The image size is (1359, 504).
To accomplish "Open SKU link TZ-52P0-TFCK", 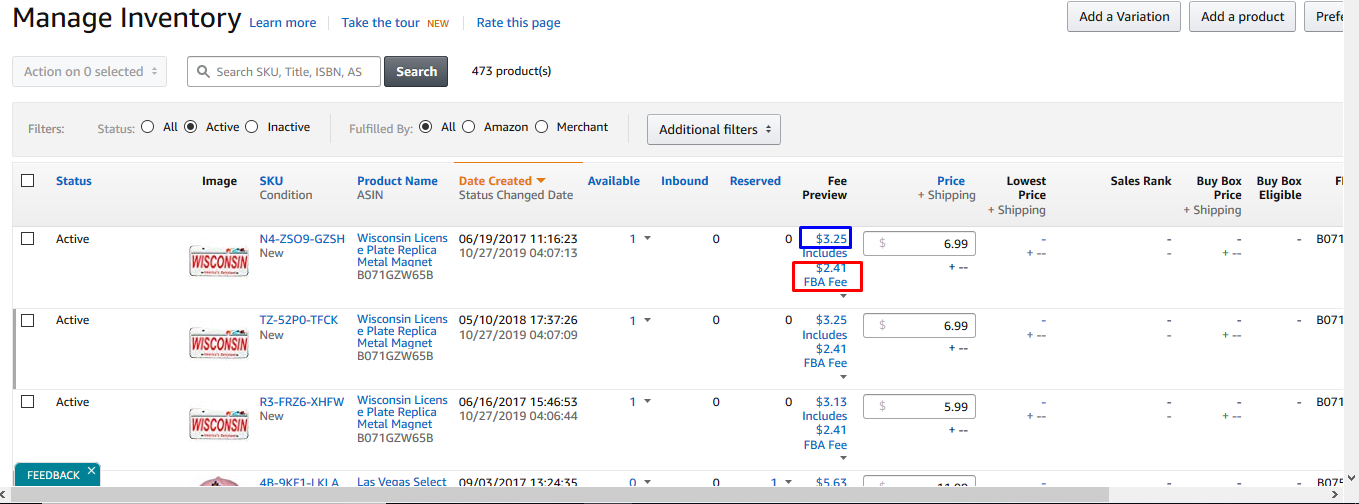I will (299, 320).
